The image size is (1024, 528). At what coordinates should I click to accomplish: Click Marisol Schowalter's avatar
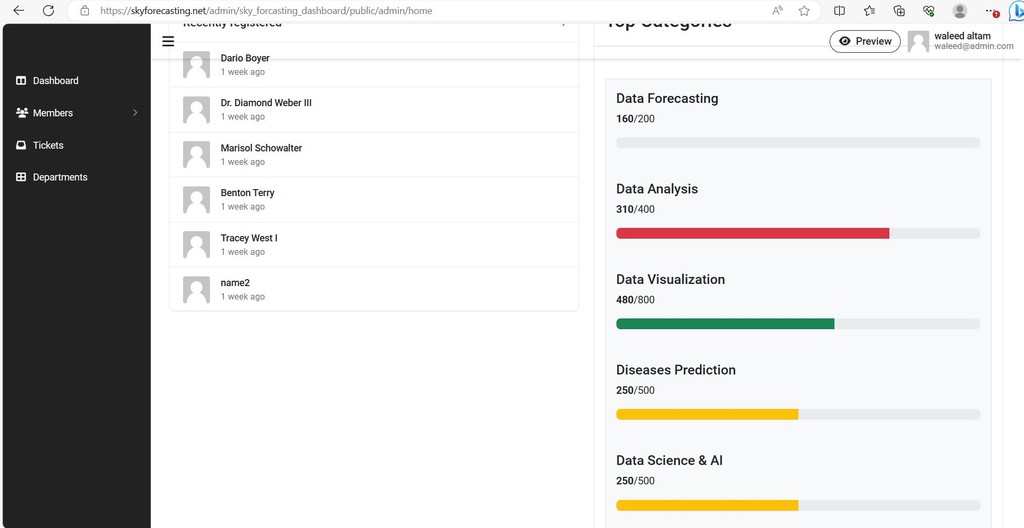[197, 155]
